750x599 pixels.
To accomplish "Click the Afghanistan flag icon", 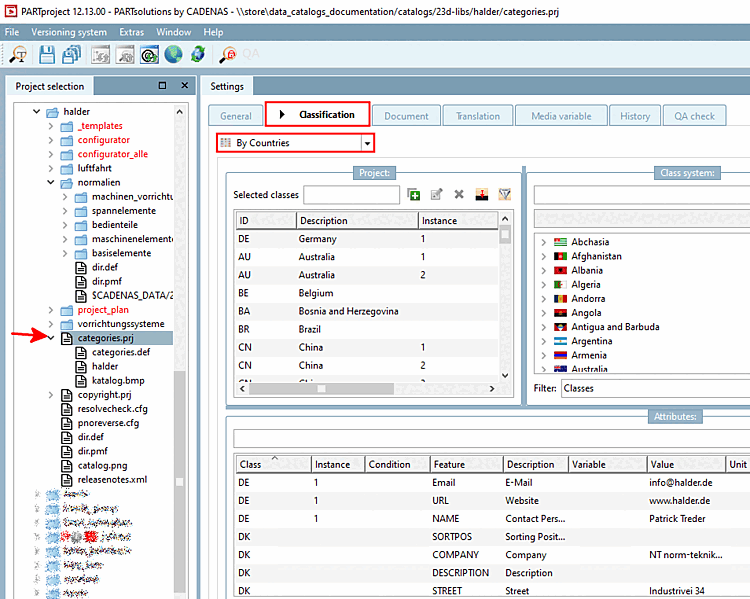I will tap(560, 256).
